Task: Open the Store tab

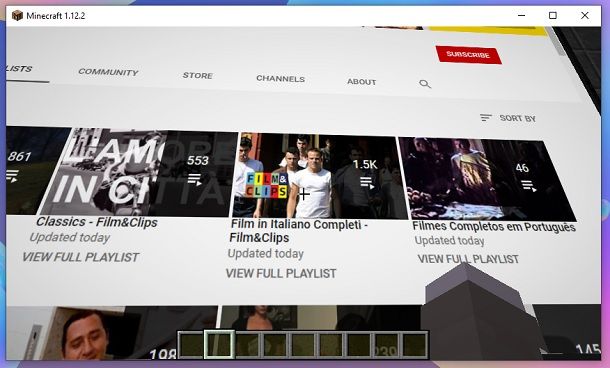Action: pos(198,75)
